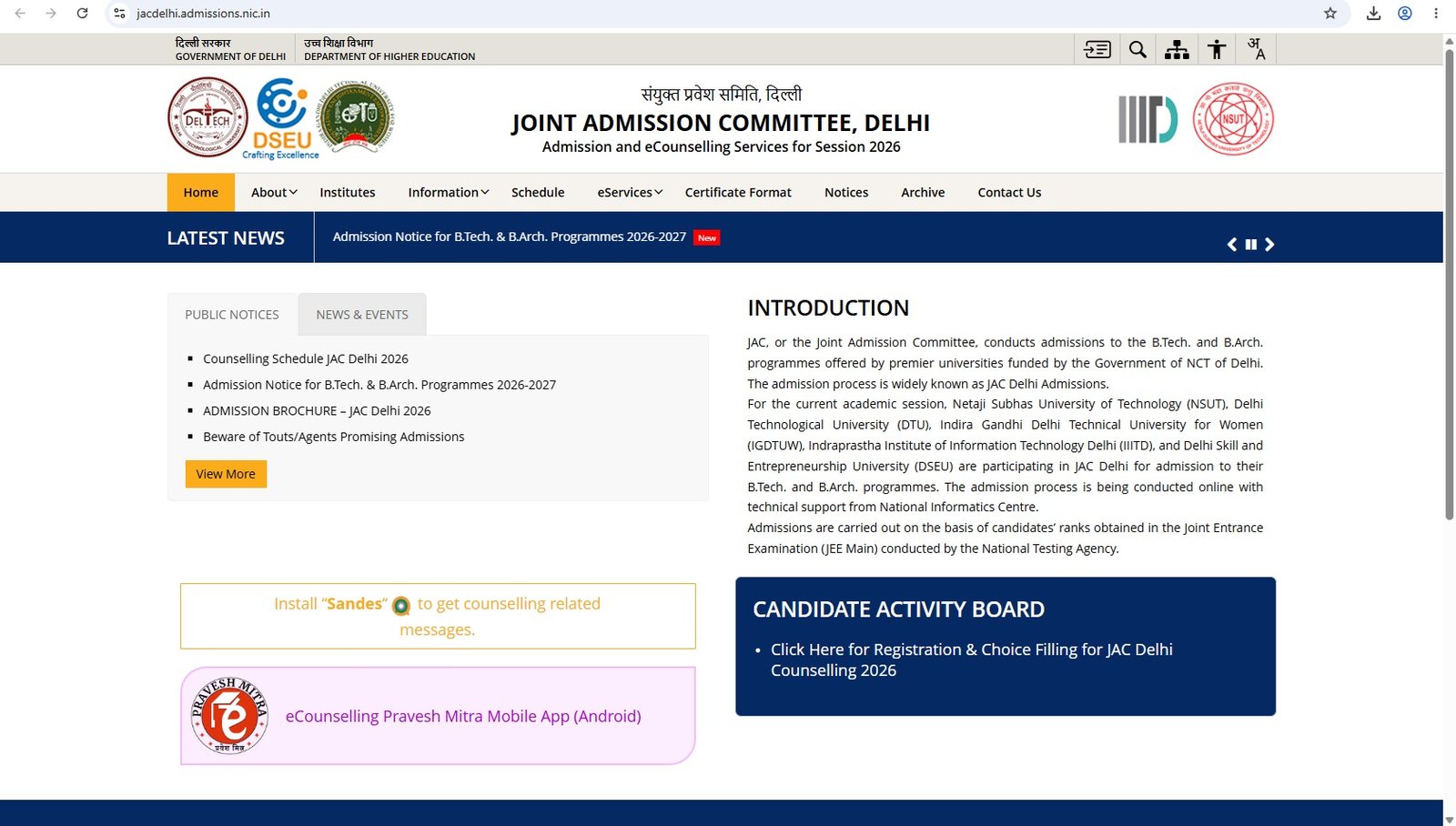The height and width of the screenshot is (826, 1456).
Task: Click the browser back arrow
Action: [x=20, y=14]
